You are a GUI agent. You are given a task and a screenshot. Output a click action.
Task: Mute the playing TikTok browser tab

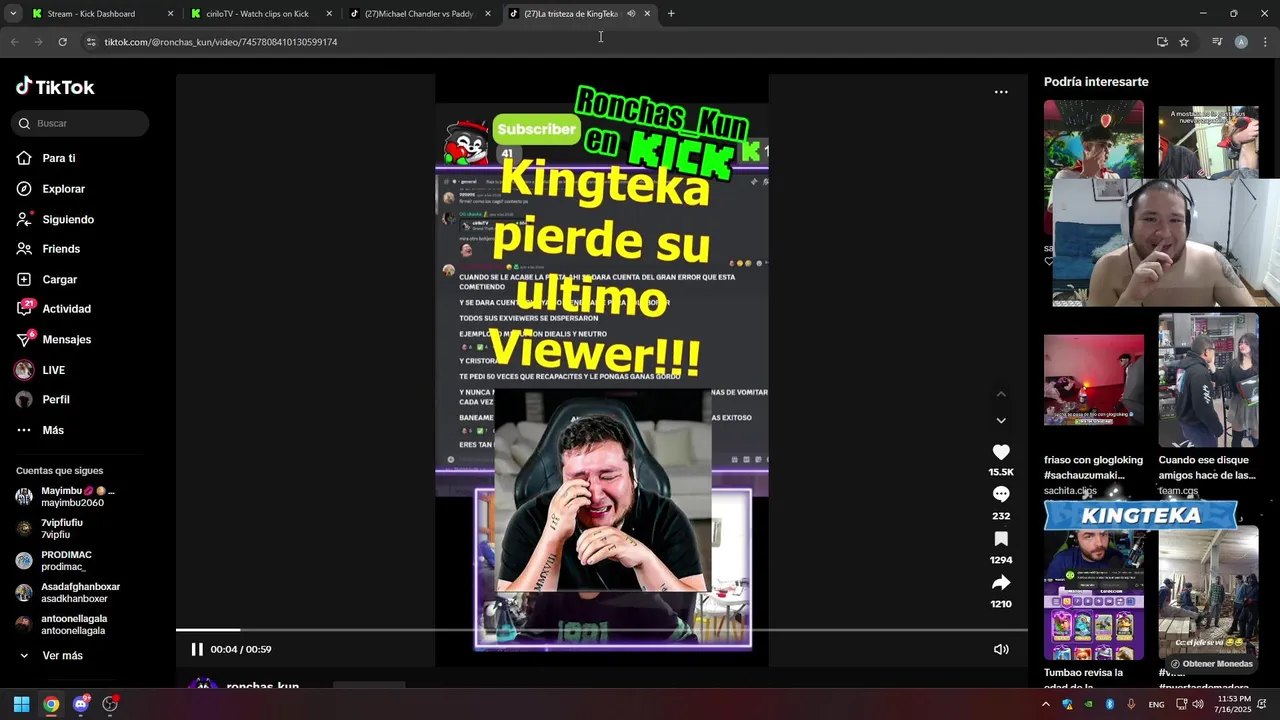click(x=631, y=14)
